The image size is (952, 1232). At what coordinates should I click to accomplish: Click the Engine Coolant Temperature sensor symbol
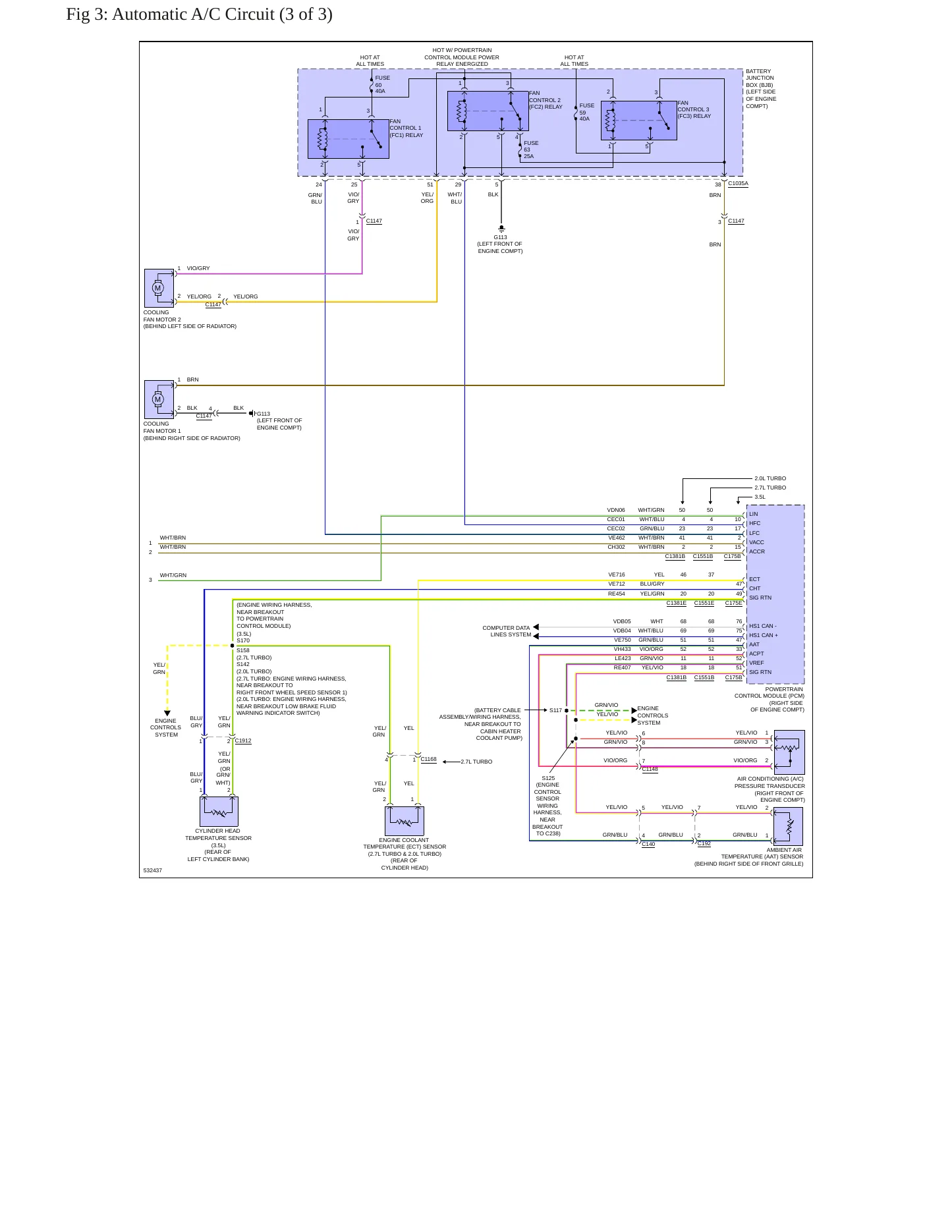pyautogui.click(x=405, y=821)
